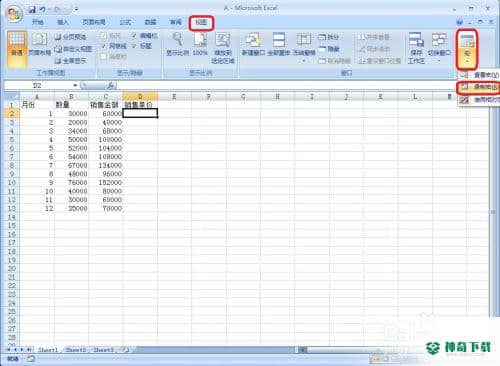Open the Zoom (显示比例) magnifier tool
Viewport: 500px width, 366px height.
click(178, 44)
